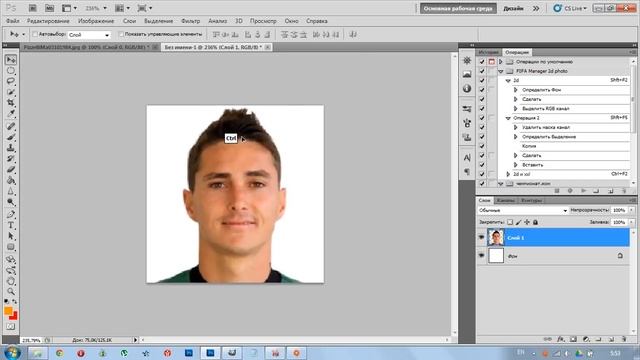The width and height of the screenshot is (640, 360).
Task: Toggle checkmark for Определить Фон step
Action: [482, 90]
